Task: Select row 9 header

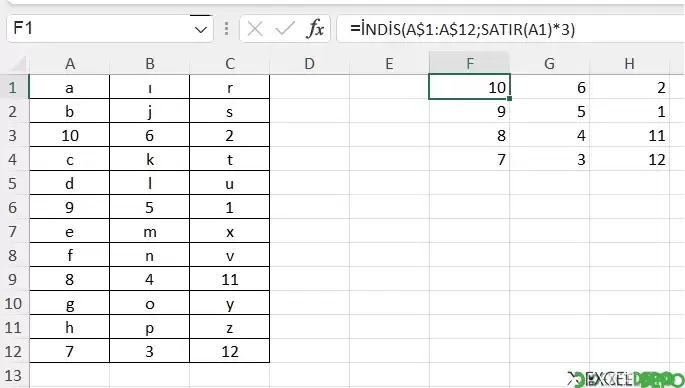Action: pos(13,279)
